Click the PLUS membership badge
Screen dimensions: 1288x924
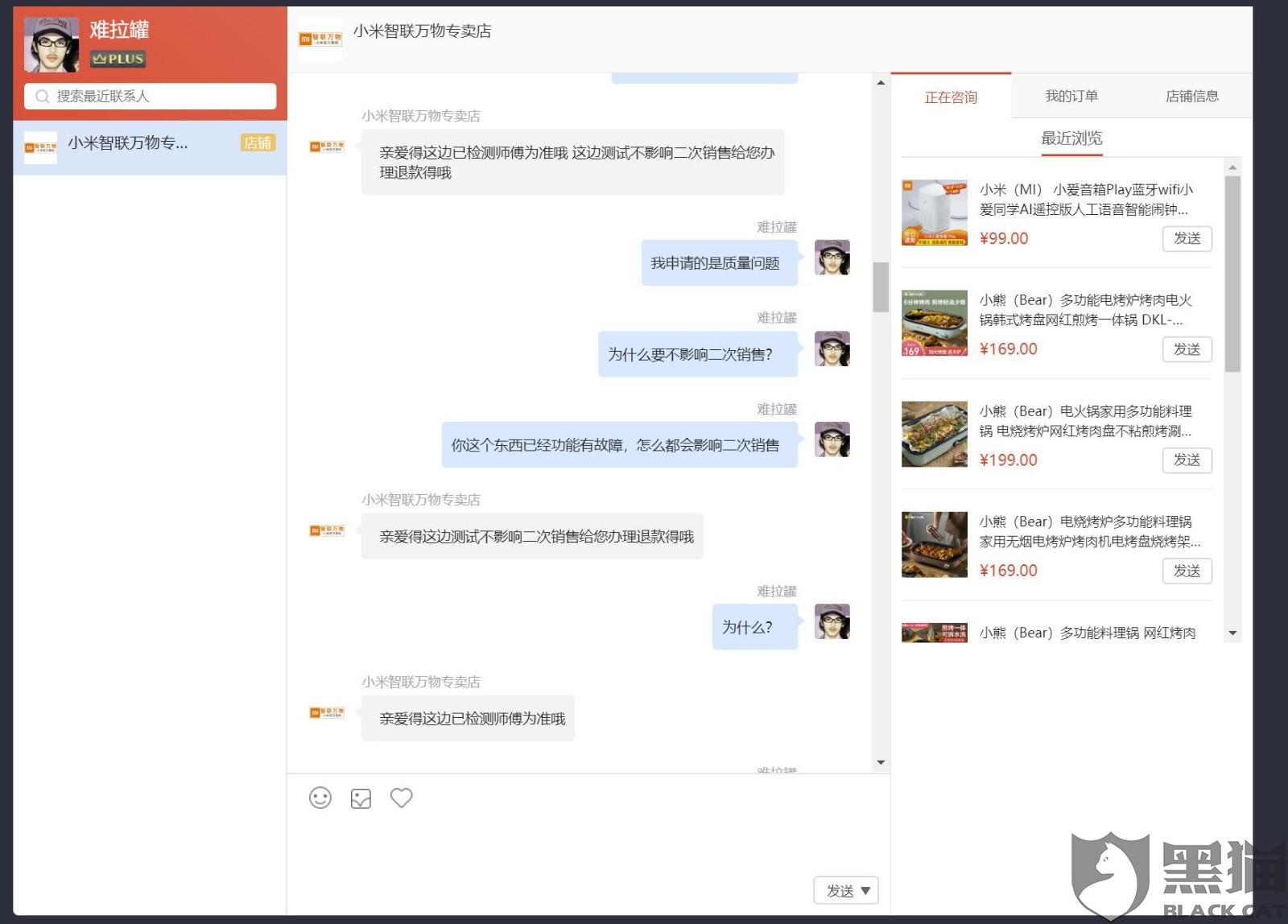(x=118, y=59)
